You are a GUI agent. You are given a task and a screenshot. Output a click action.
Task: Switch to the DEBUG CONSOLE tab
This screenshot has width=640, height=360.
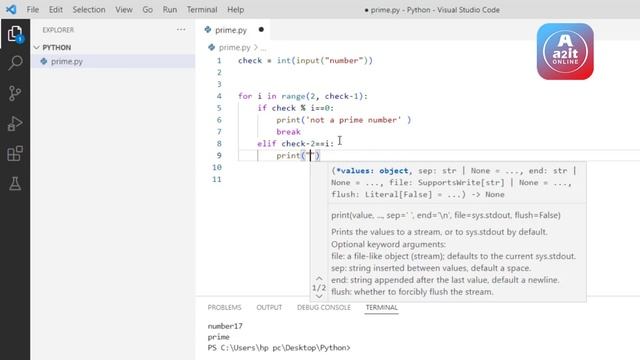click(324, 307)
